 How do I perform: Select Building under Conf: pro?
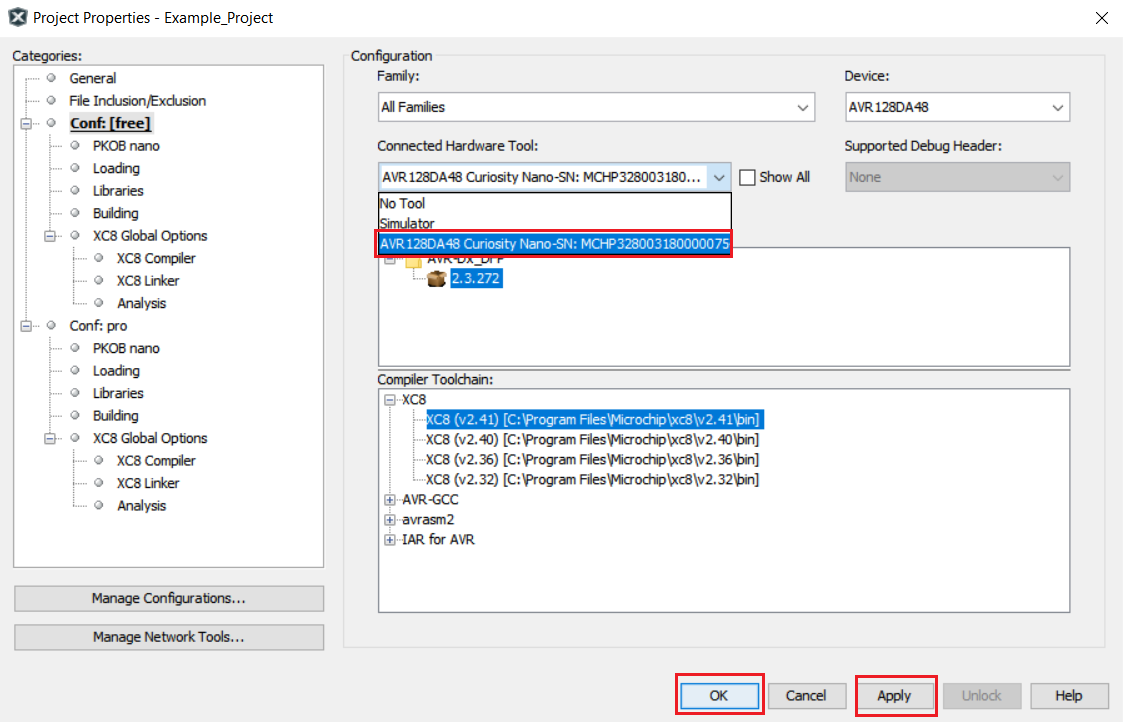click(115, 416)
